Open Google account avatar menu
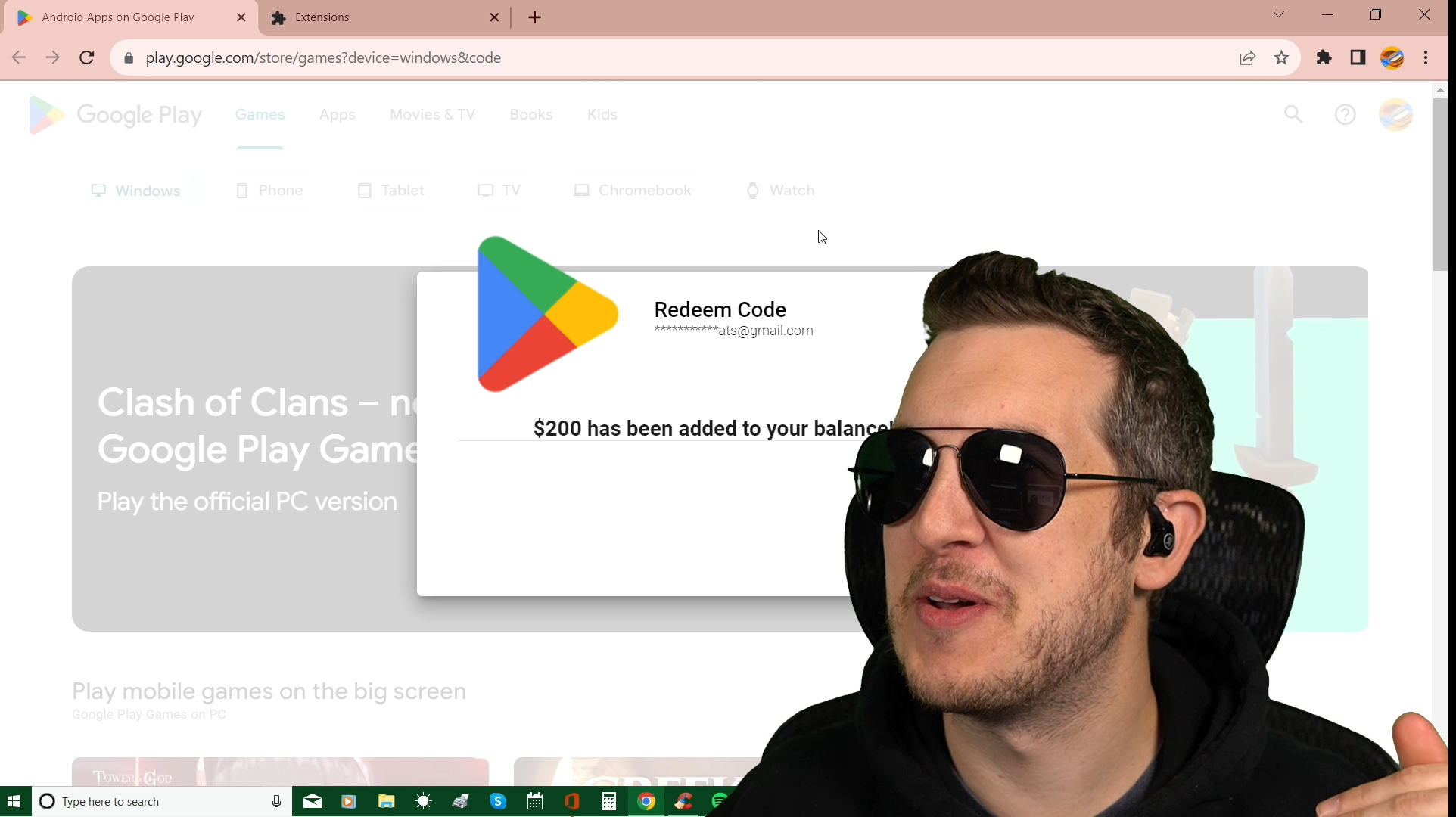 pyautogui.click(x=1395, y=115)
